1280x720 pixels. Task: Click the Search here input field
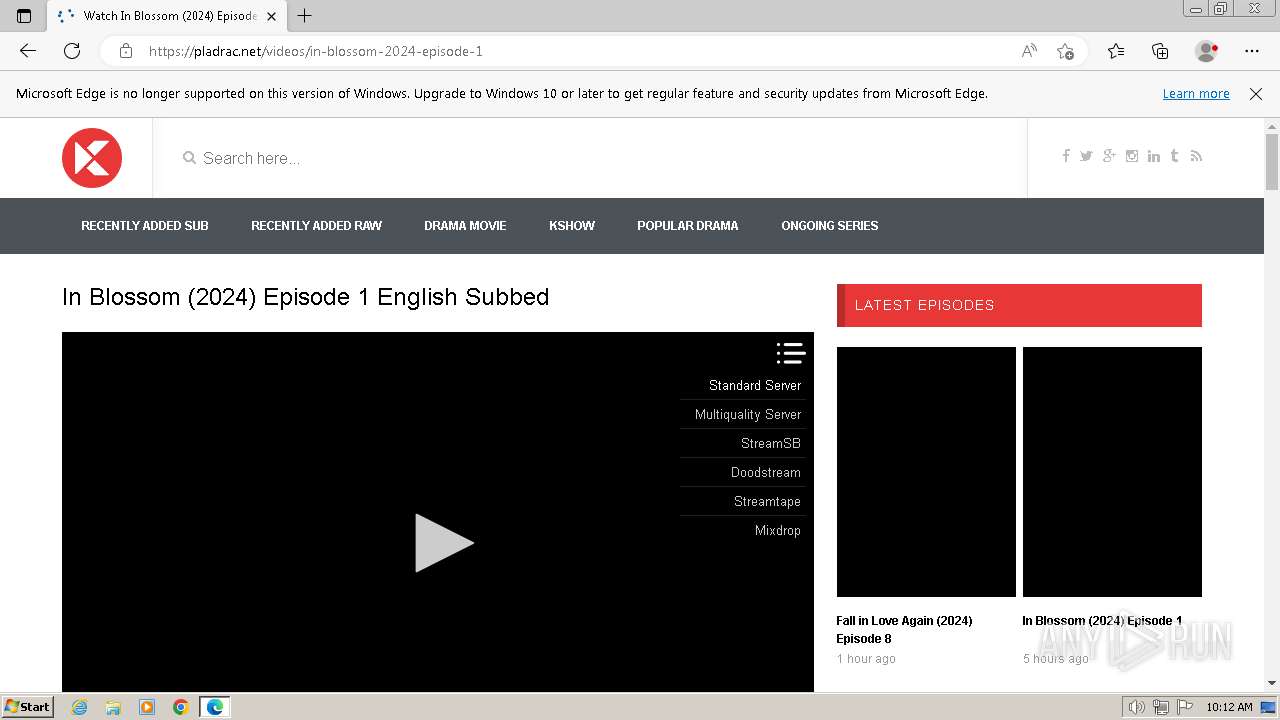point(590,158)
